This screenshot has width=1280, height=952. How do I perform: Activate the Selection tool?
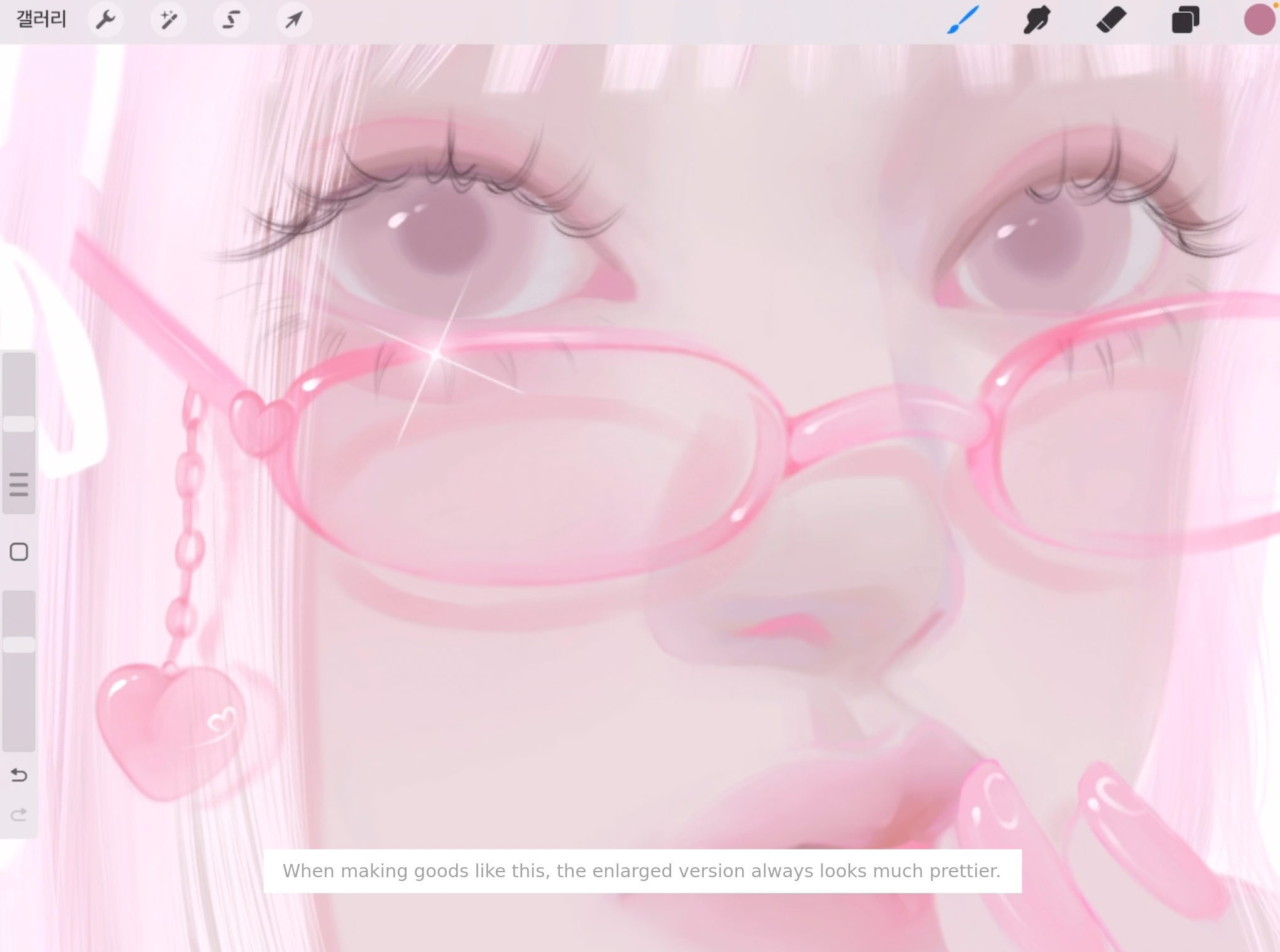pyautogui.click(x=231, y=19)
